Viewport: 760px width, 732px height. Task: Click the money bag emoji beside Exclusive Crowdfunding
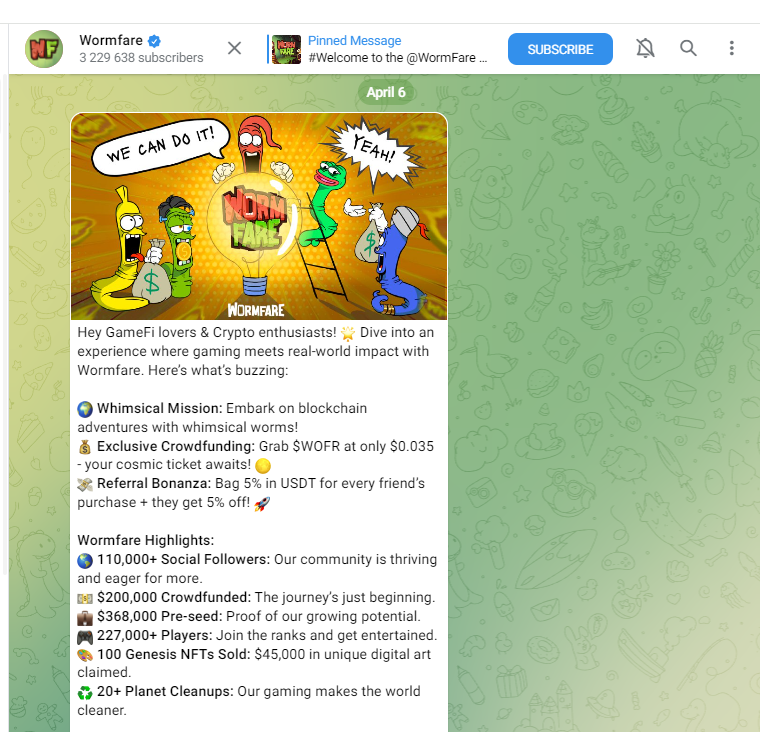(x=85, y=446)
